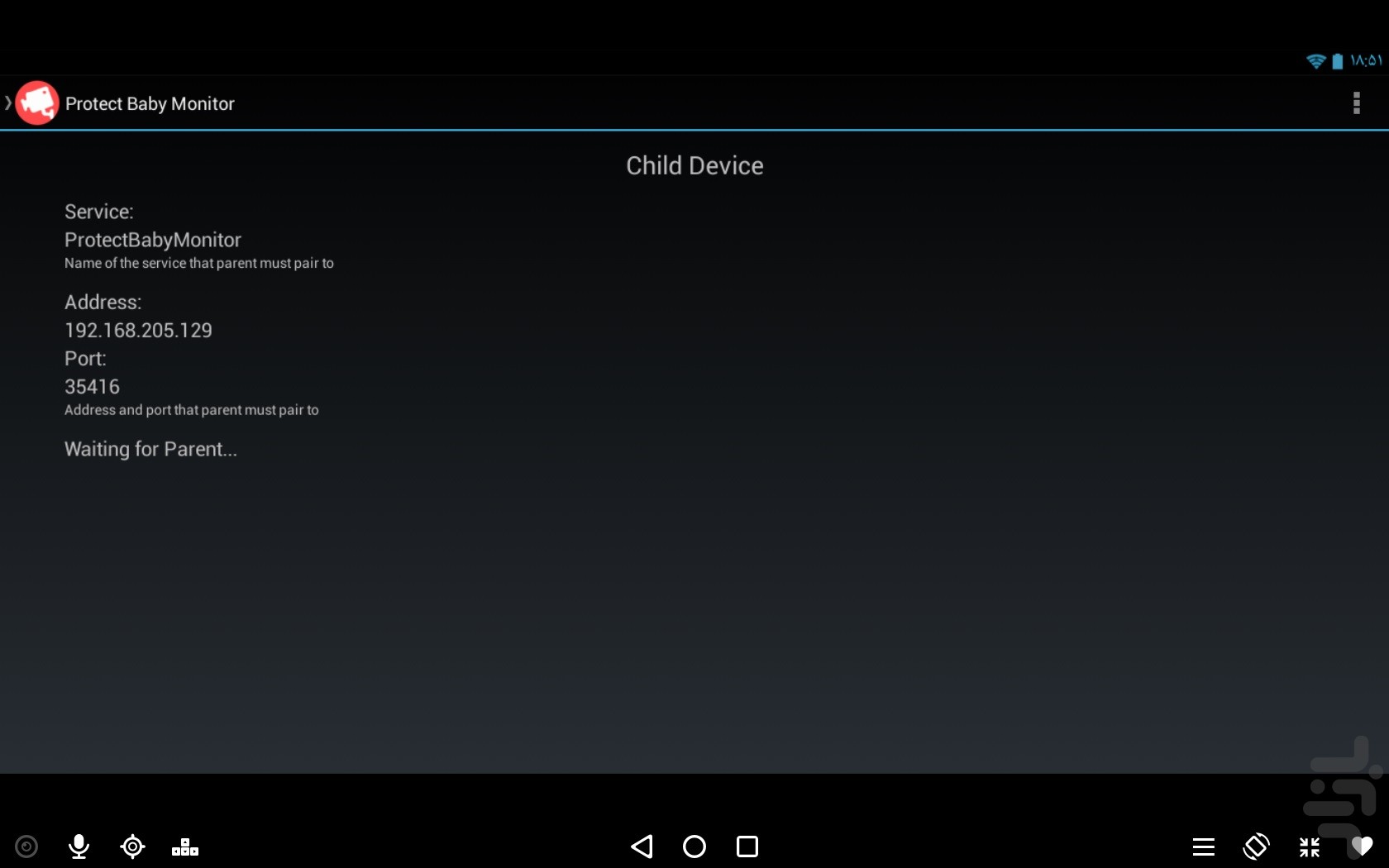Tap the microphone icon in bottom bar
Viewport: 1389px width, 868px height.
tap(79, 847)
